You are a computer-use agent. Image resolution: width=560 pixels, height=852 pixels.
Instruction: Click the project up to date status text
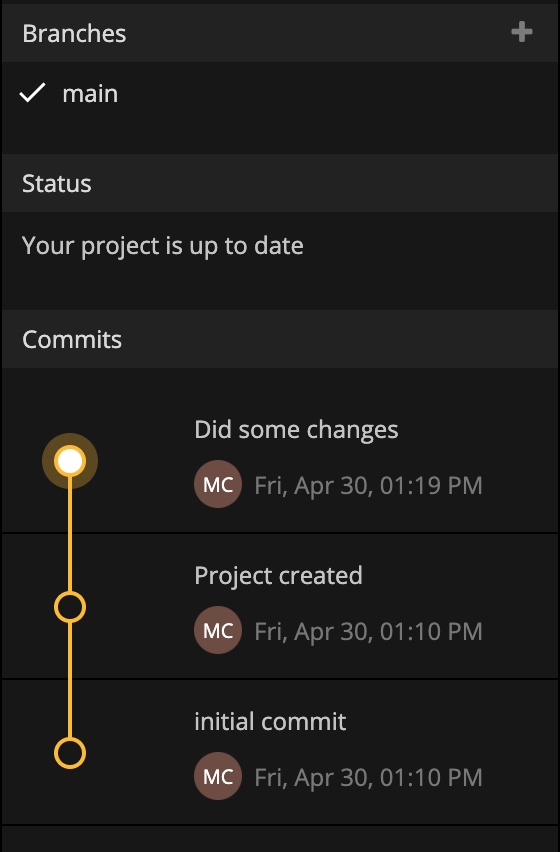click(162, 246)
